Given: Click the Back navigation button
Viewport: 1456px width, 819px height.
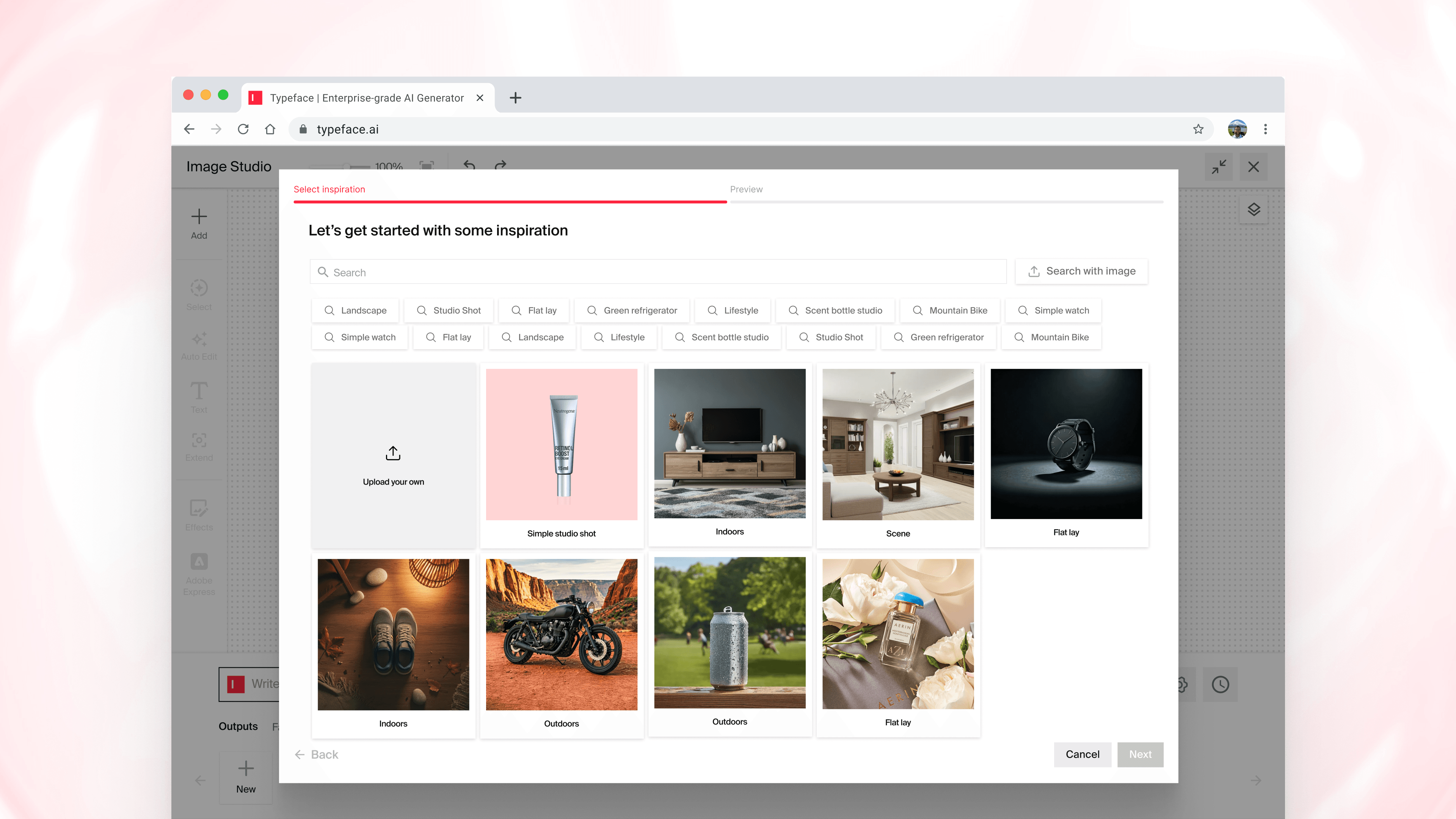Looking at the screenshot, I should click(x=319, y=754).
